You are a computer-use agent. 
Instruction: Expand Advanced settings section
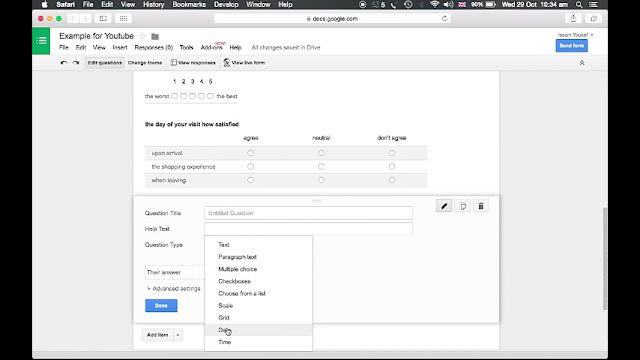pyautogui.click(x=174, y=289)
